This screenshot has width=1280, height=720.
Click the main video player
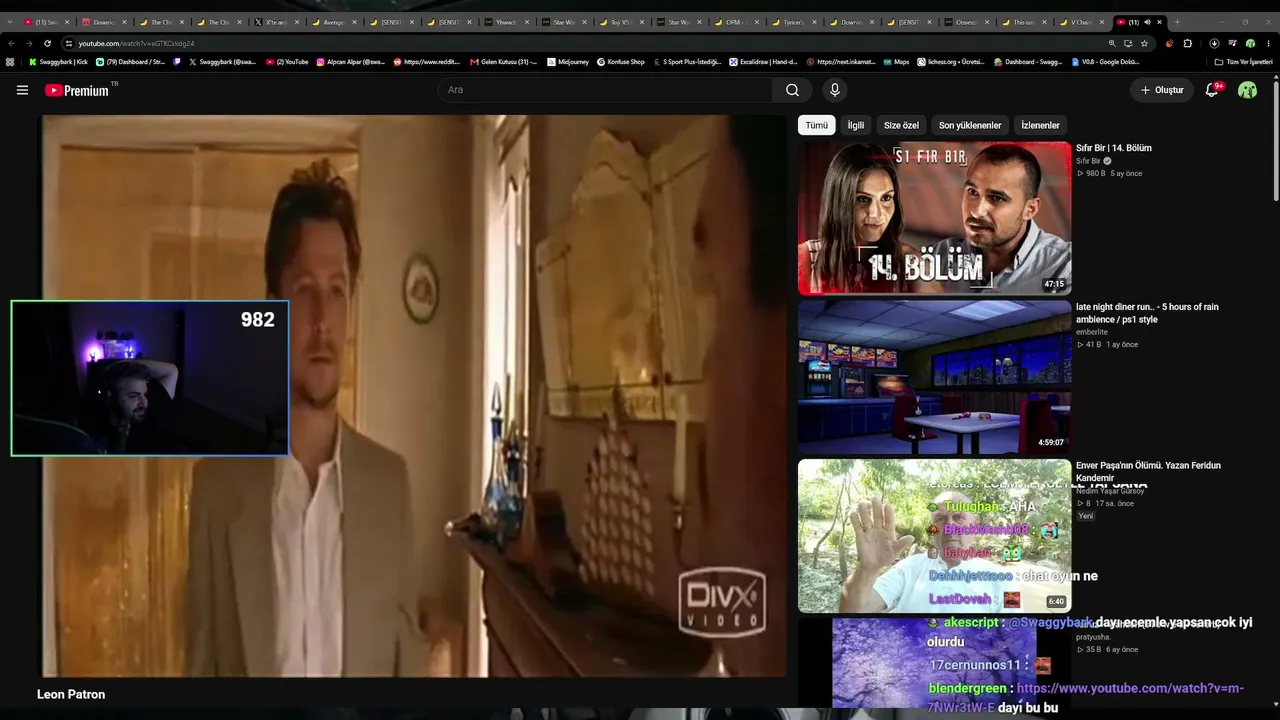pos(413,396)
